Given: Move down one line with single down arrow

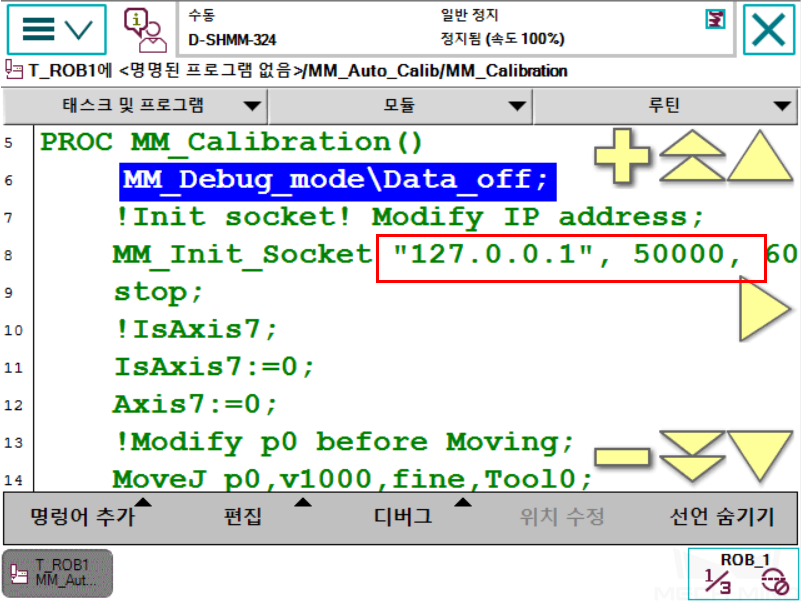Looking at the screenshot, I should (x=760, y=456).
